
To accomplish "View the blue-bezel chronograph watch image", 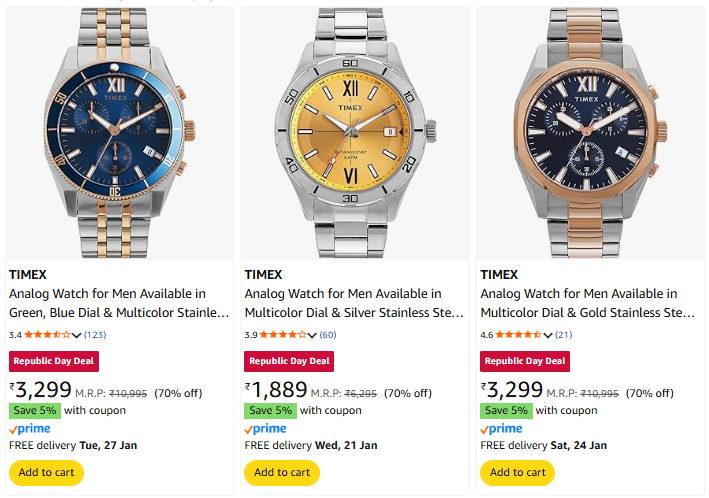I will [118, 133].
